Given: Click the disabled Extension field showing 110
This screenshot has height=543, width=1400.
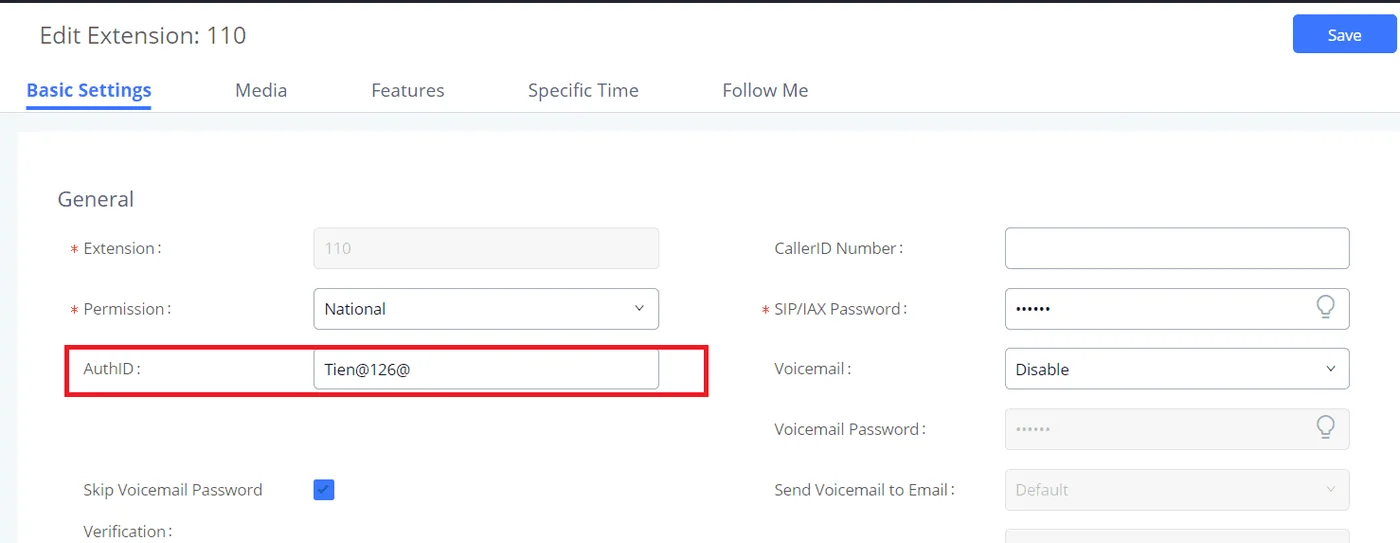Looking at the screenshot, I should [486, 248].
